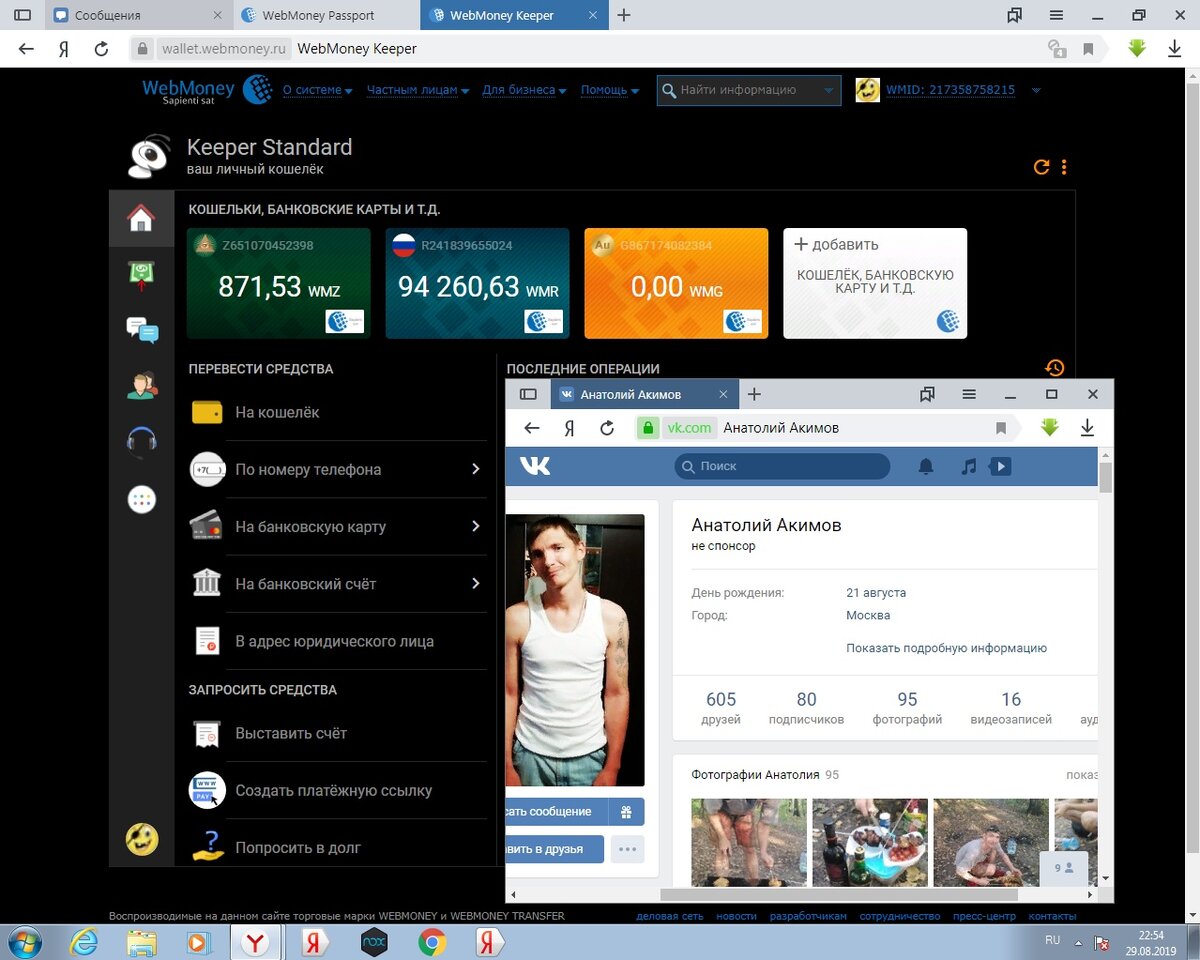This screenshot has height=960, width=1200.
Task: Open the headphones support icon in sidebar
Action: (x=141, y=442)
